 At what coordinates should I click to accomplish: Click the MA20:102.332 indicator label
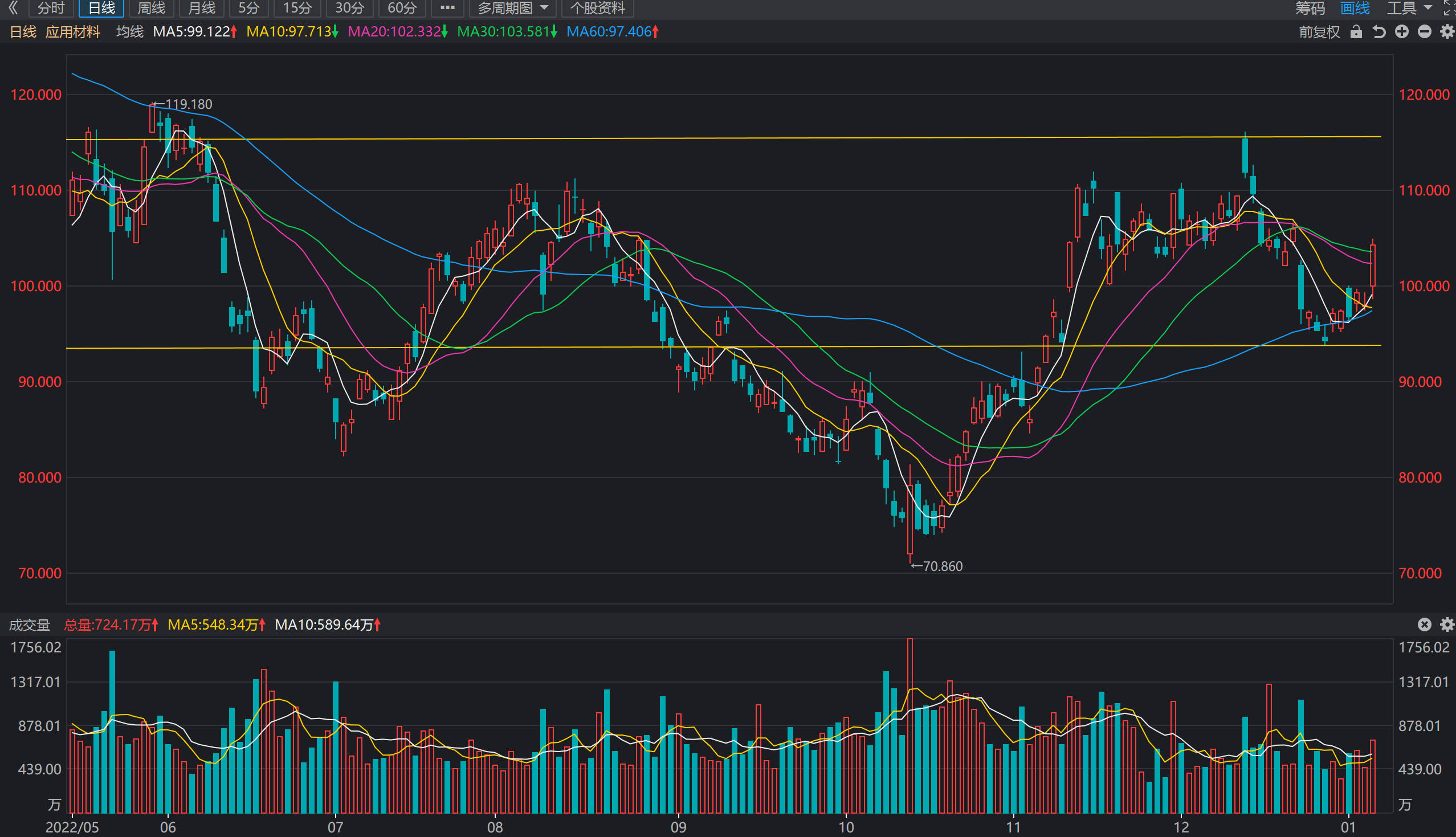coord(397,31)
